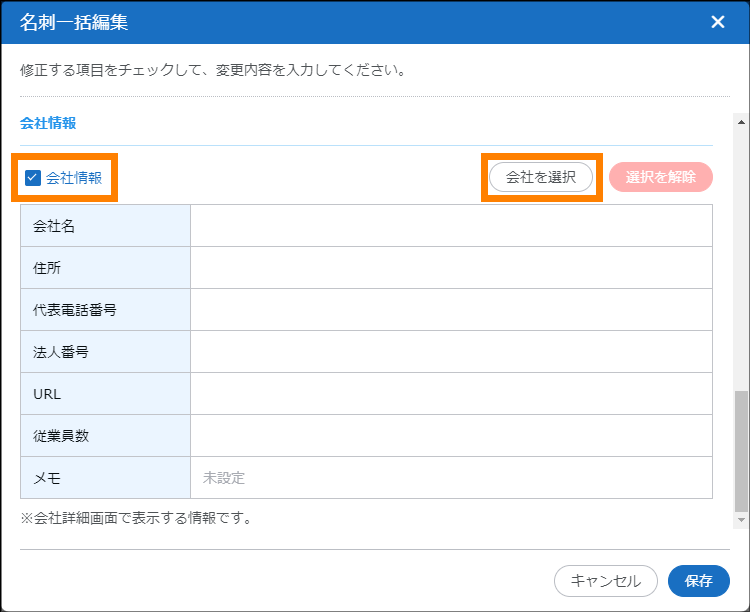Click the dialog's vertical scrollbar thumb
Viewport: 750px width, 612px height.
click(740, 450)
